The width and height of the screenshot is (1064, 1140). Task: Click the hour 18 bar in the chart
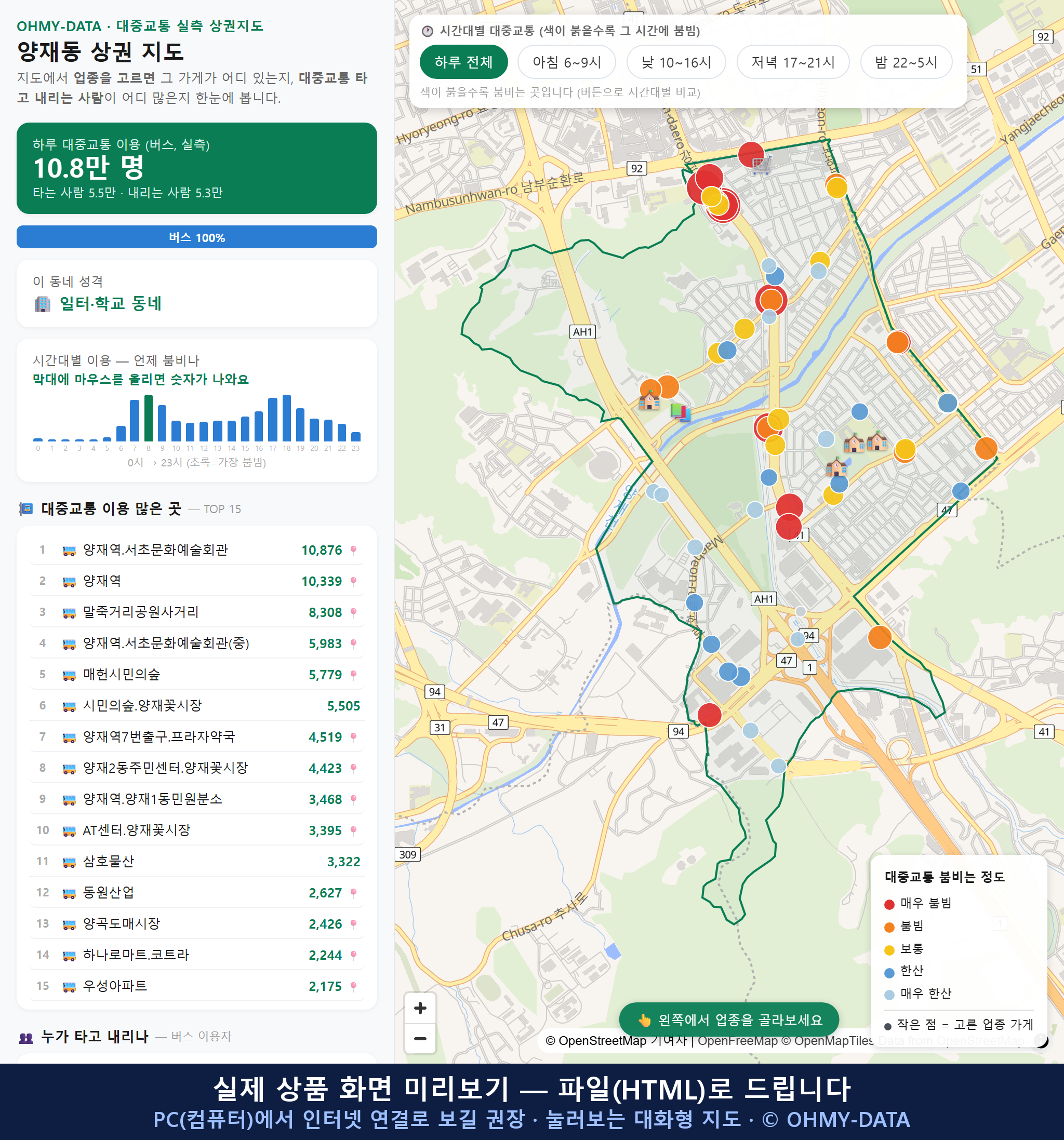(287, 418)
